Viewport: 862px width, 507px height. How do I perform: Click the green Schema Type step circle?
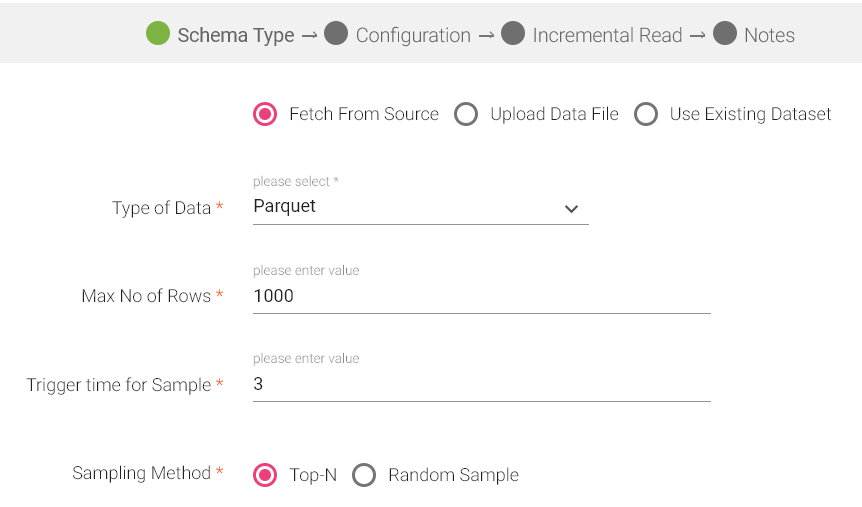click(158, 34)
